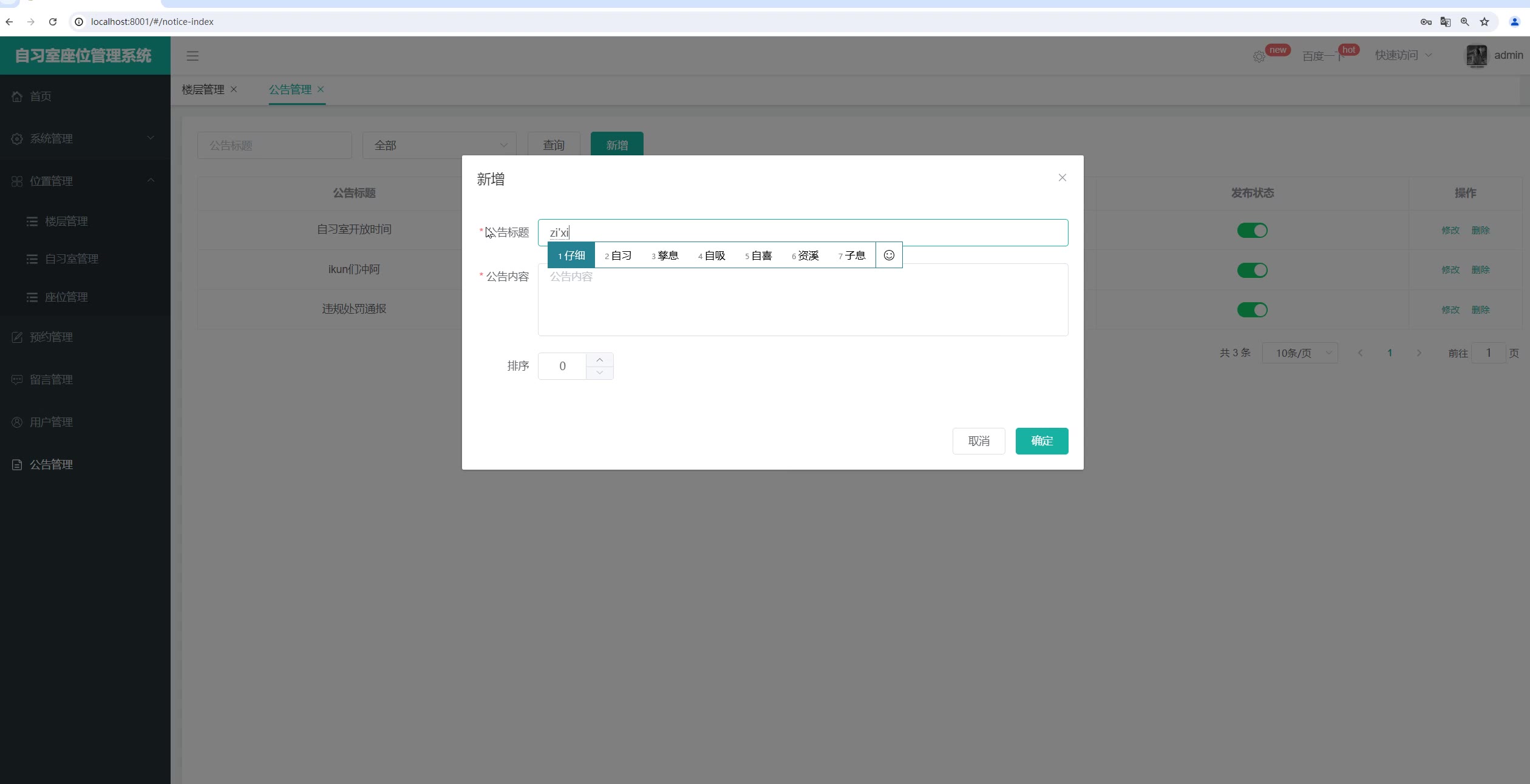
Task: Click browser reload page icon
Action: (x=53, y=22)
